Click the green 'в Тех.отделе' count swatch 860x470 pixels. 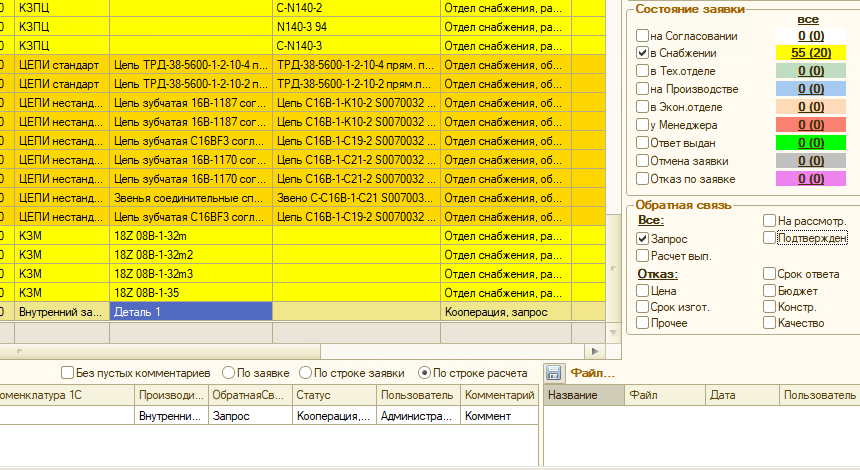pos(811,71)
